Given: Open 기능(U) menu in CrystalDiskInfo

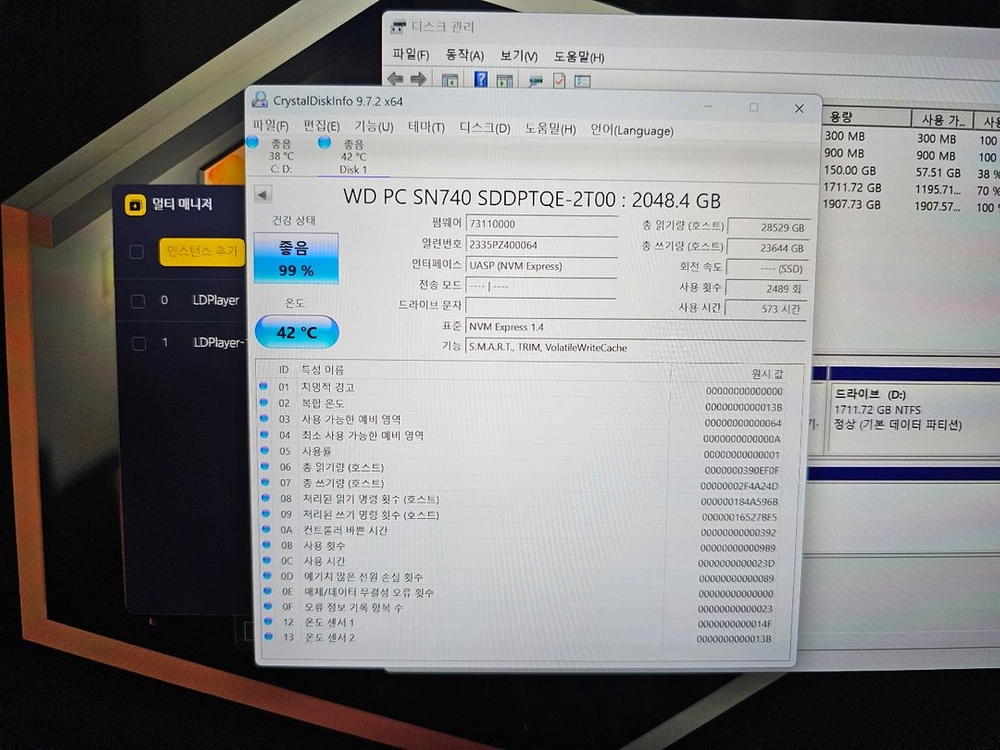Looking at the screenshot, I should pos(374,127).
